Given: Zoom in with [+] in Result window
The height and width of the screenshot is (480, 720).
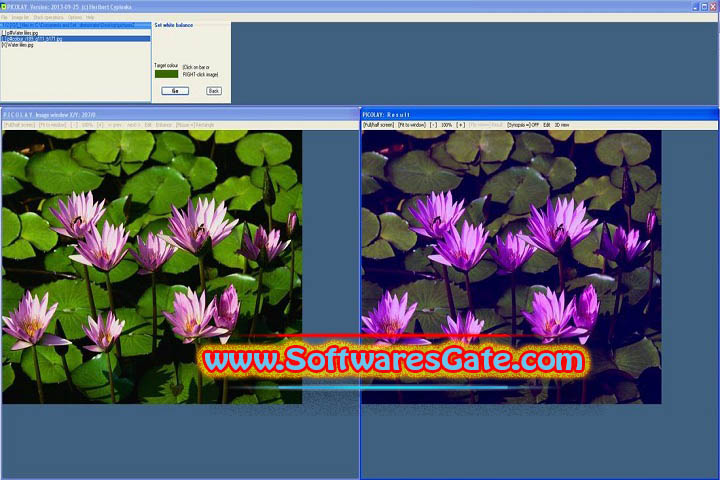Looking at the screenshot, I should point(460,125).
